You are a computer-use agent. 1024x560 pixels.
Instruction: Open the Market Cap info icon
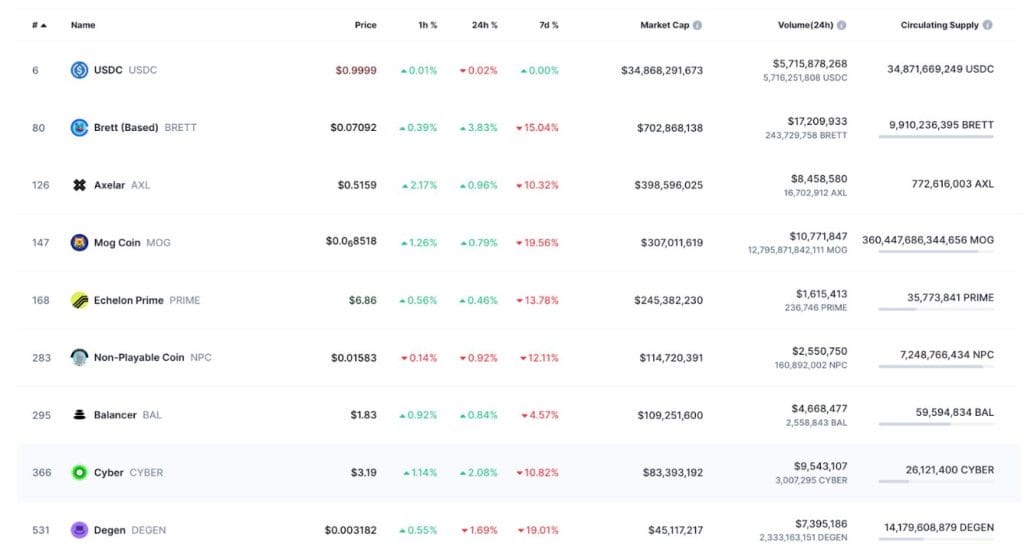tap(697, 25)
